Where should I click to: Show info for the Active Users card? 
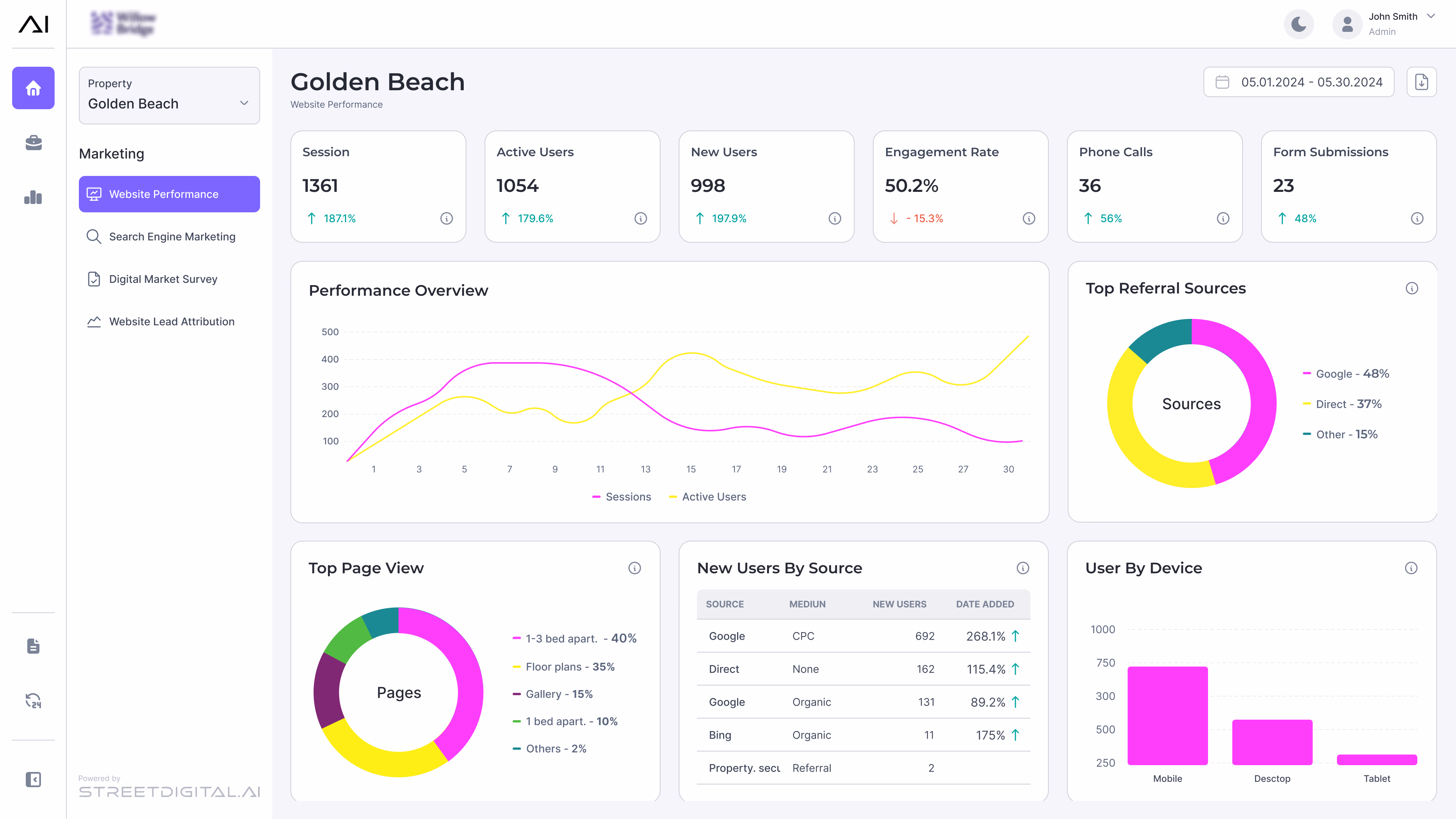click(640, 219)
